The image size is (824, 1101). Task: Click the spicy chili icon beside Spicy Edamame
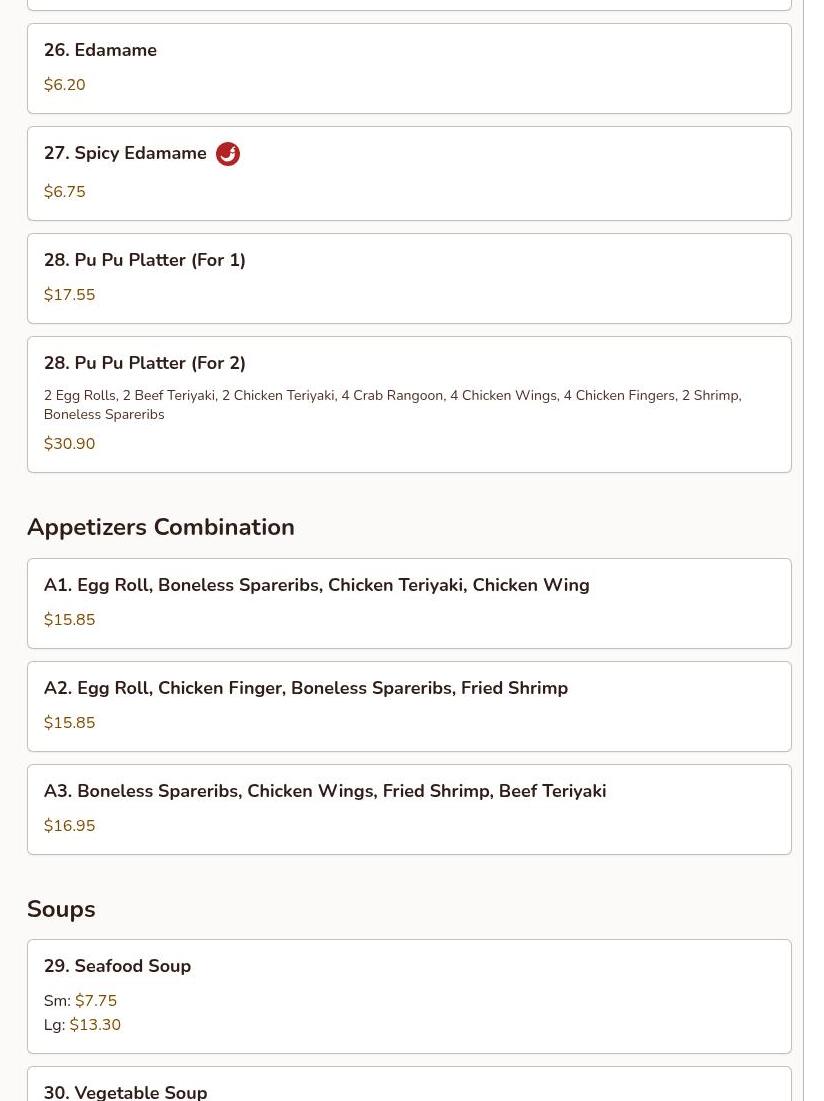pos(227,153)
